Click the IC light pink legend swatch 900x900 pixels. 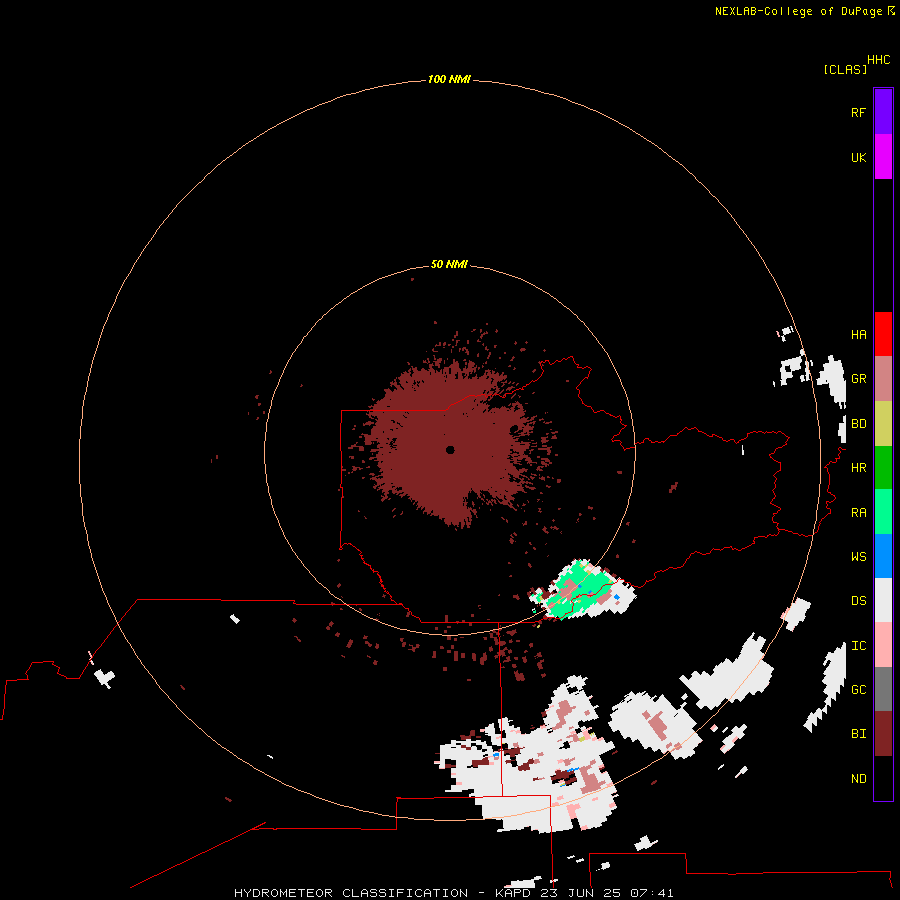[883, 645]
